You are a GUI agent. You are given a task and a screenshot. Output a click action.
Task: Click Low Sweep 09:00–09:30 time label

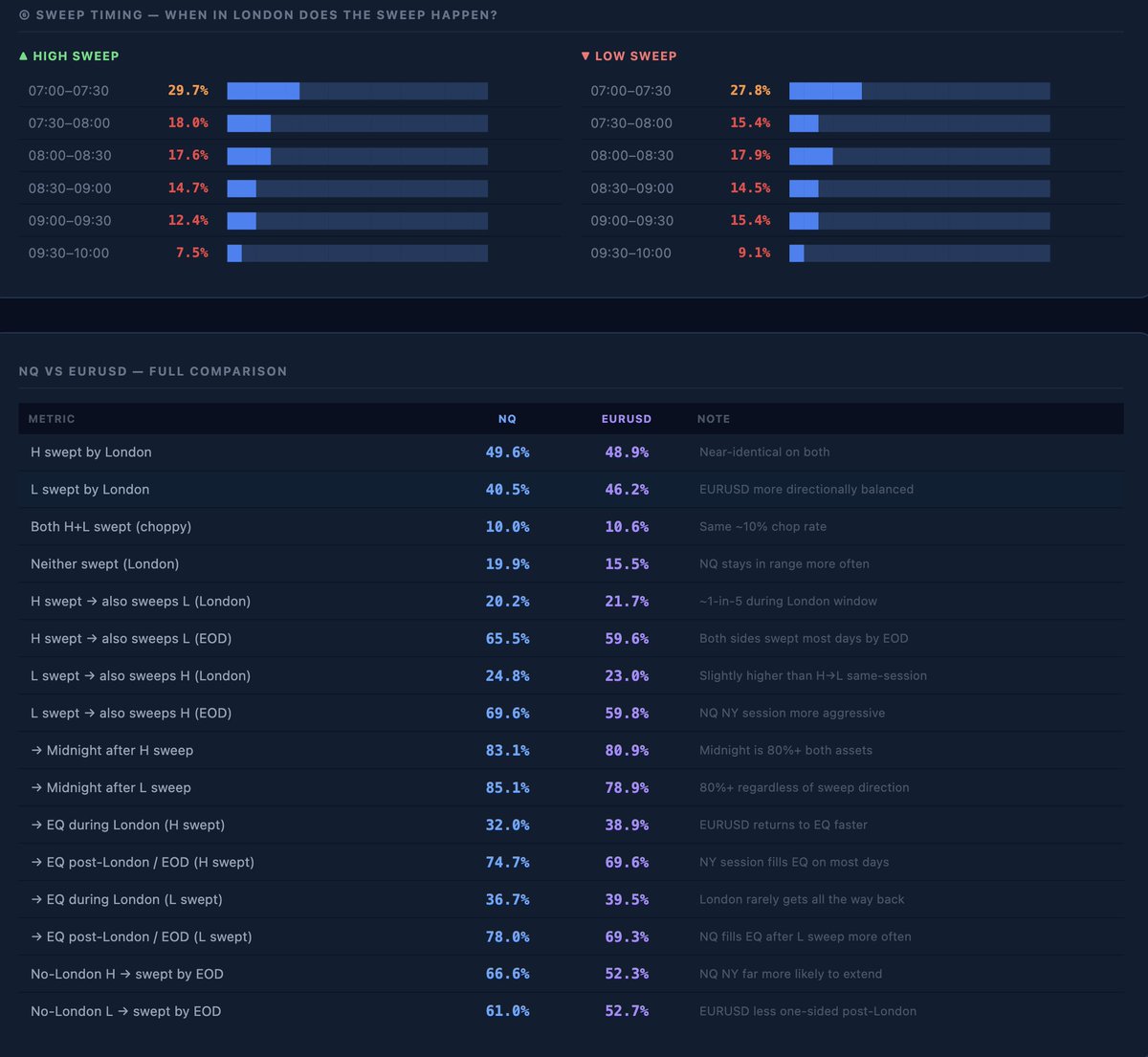click(x=631, y=221)
